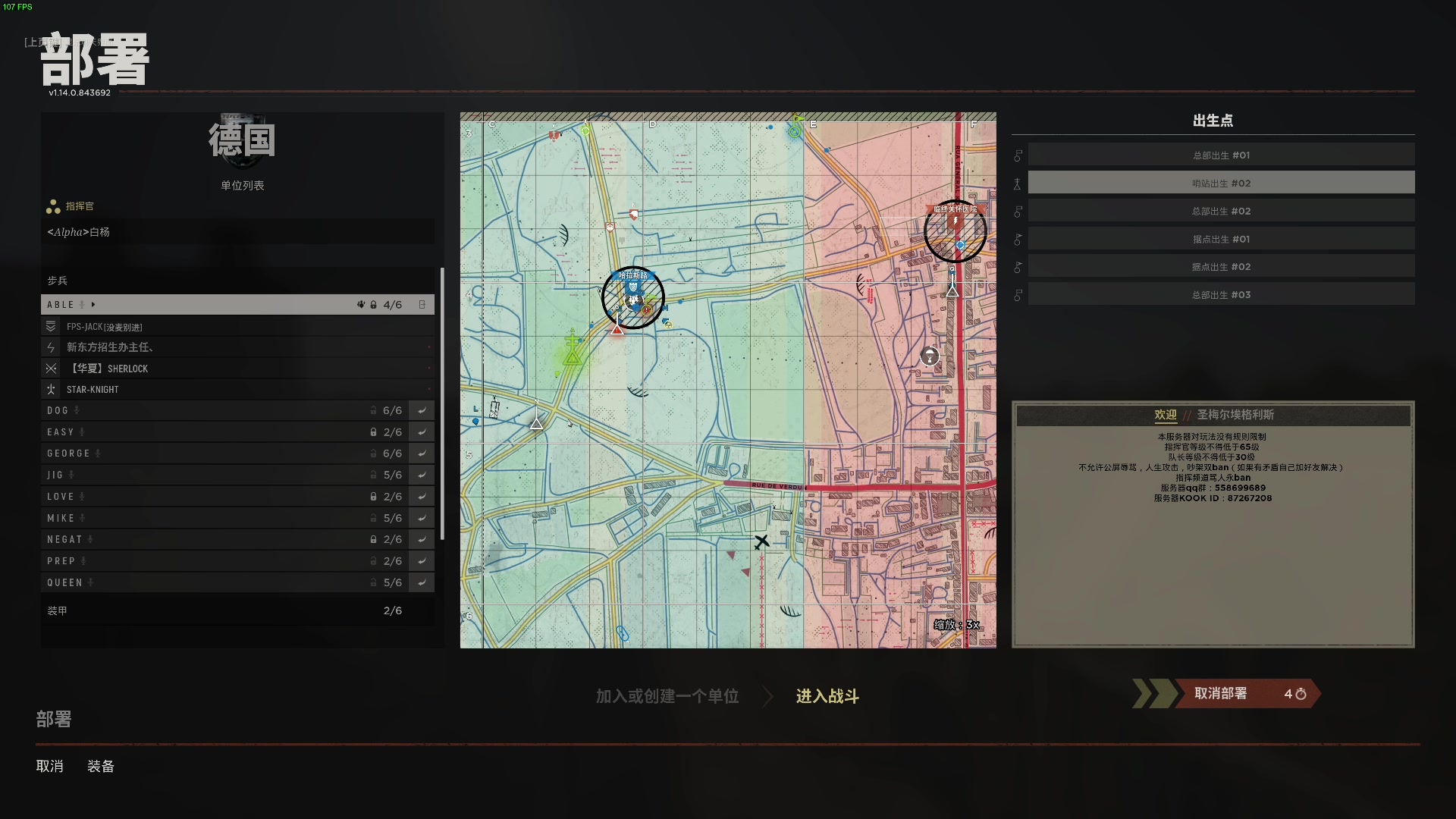Viewport: 1456px width, 819px height.
Task: Select spawn point 据点出生 #02
Action: coord(1221,267)
